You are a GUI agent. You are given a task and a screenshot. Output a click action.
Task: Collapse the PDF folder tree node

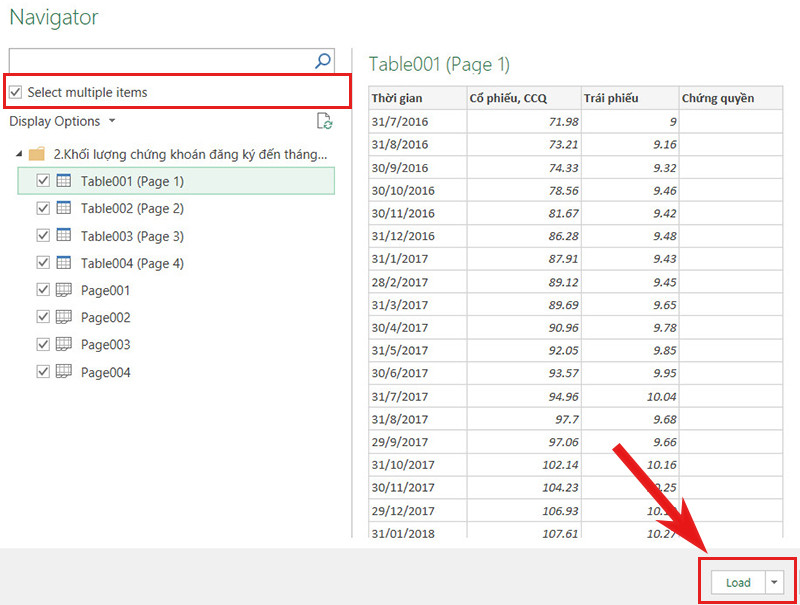click(x=18, y=154)
